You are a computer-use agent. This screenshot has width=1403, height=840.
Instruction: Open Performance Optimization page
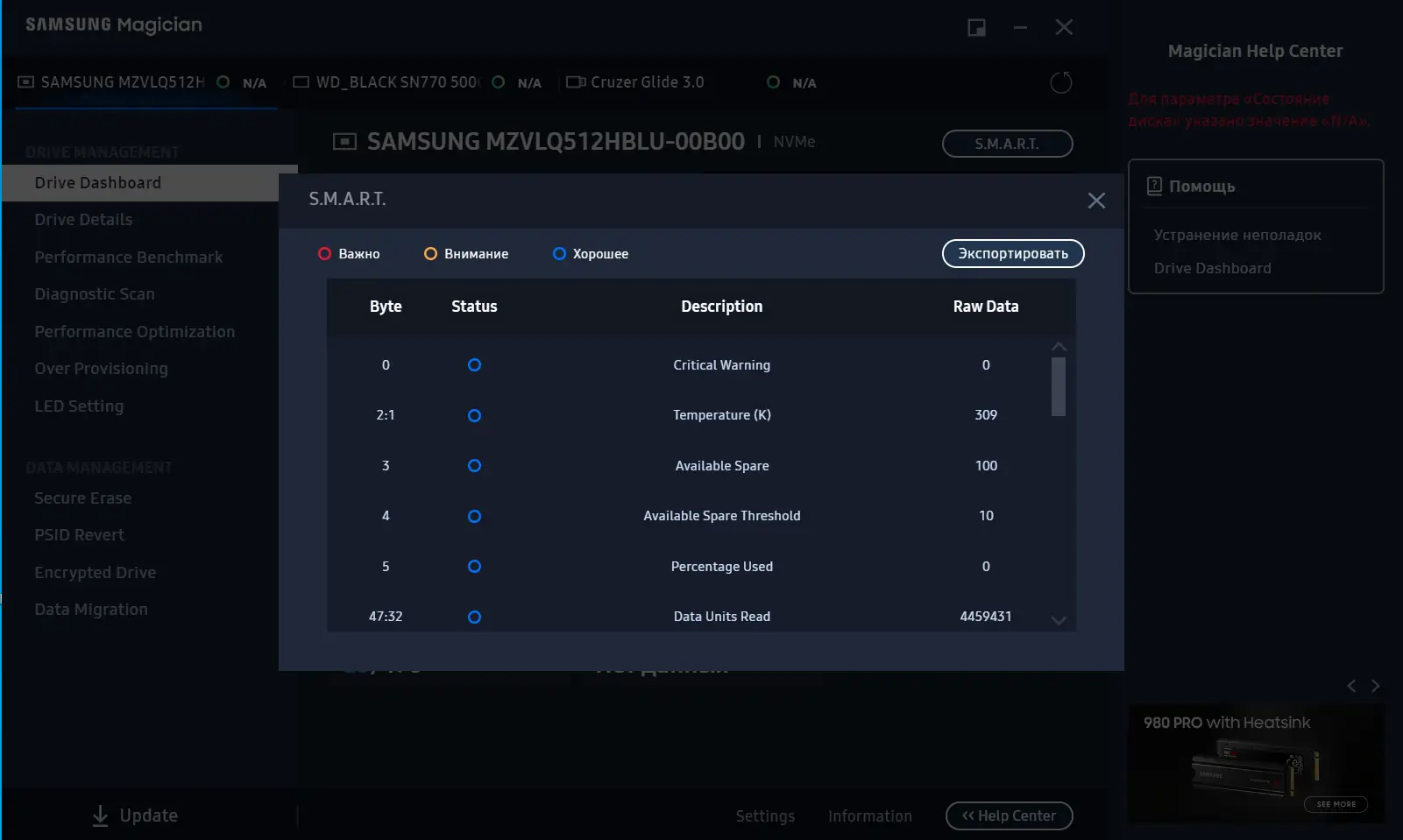coord(135,332)
